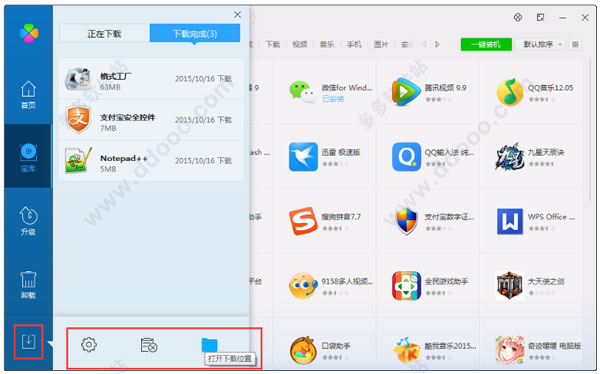The height and width of the screenshot is (374, 600).
Task: Click the 酷我音乐2015 icon
Action: [406, 350]
